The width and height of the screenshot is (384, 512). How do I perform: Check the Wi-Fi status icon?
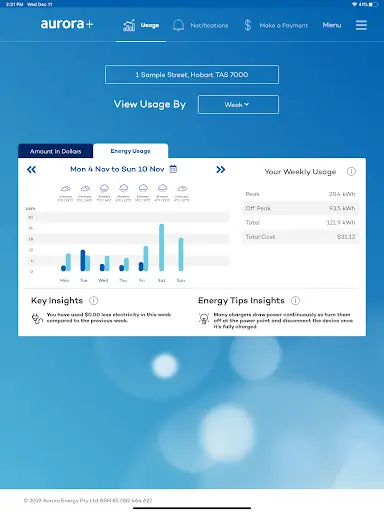click(x=354, y=4)
